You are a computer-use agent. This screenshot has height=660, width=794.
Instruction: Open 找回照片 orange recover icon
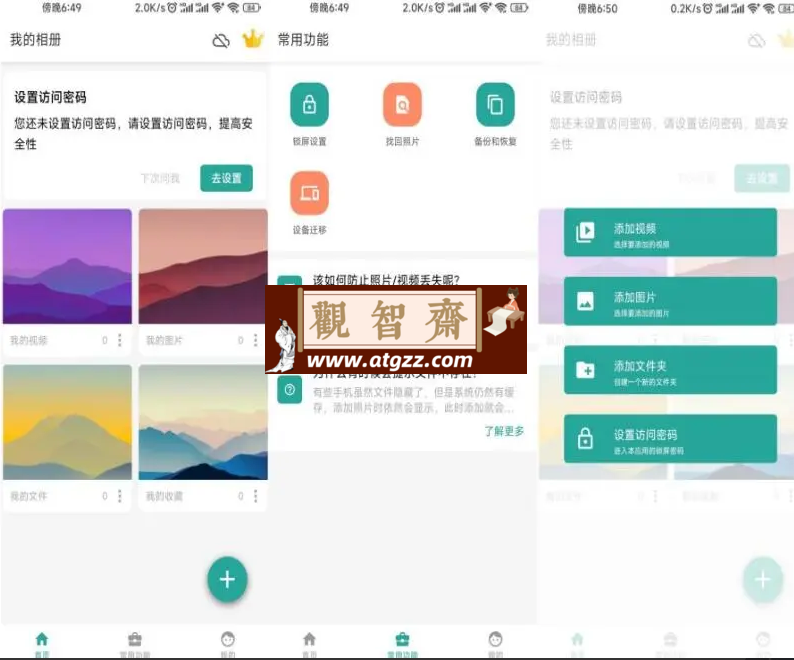403,105
